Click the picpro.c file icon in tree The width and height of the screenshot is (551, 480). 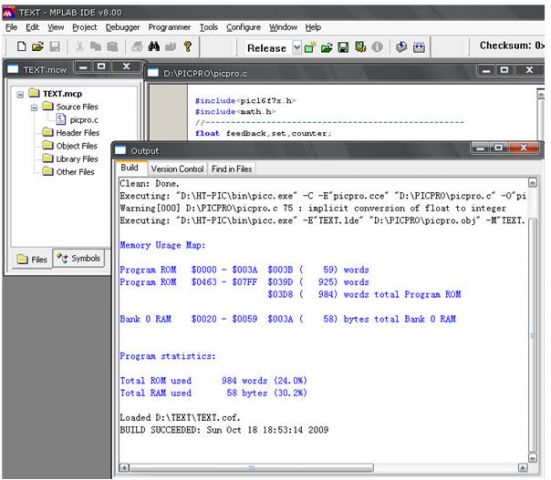tap(61, 119)
